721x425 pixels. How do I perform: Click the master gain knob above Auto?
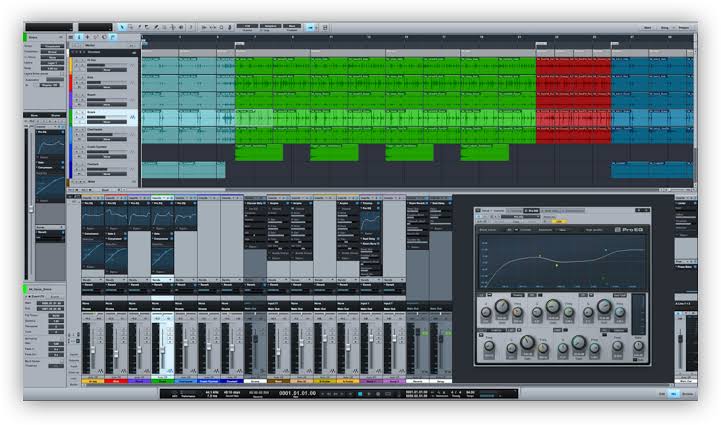[638, 346]
